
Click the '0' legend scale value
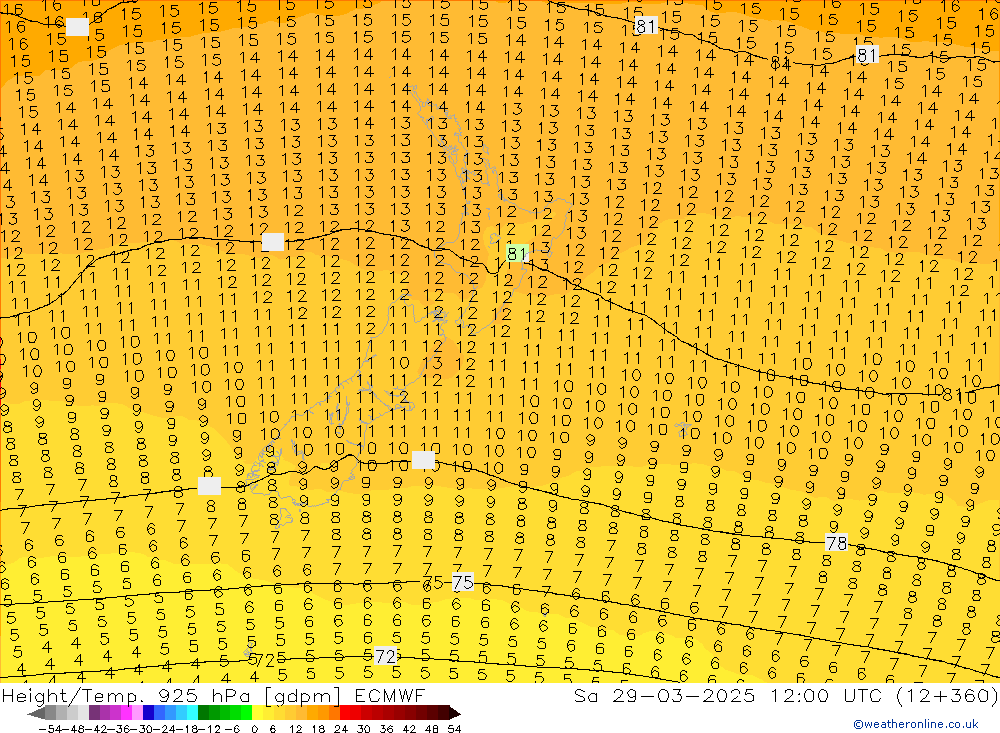pos(254,729)
